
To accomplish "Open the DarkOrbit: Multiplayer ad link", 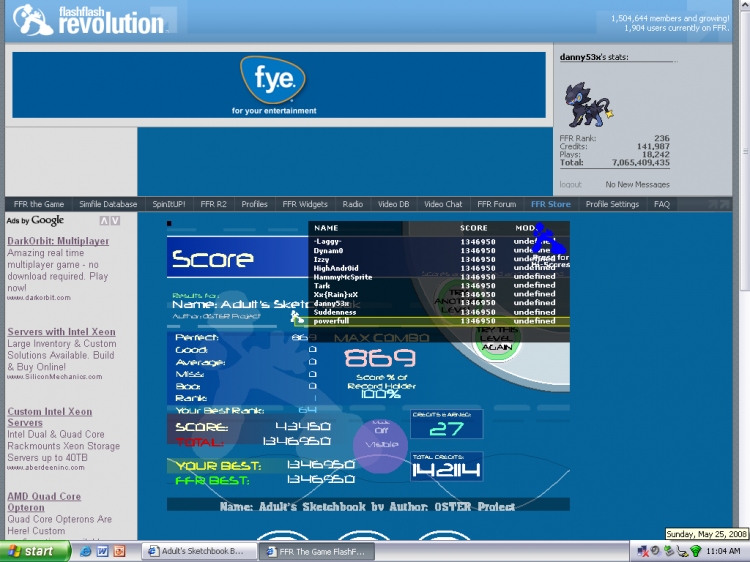I will tap(58, 241).
